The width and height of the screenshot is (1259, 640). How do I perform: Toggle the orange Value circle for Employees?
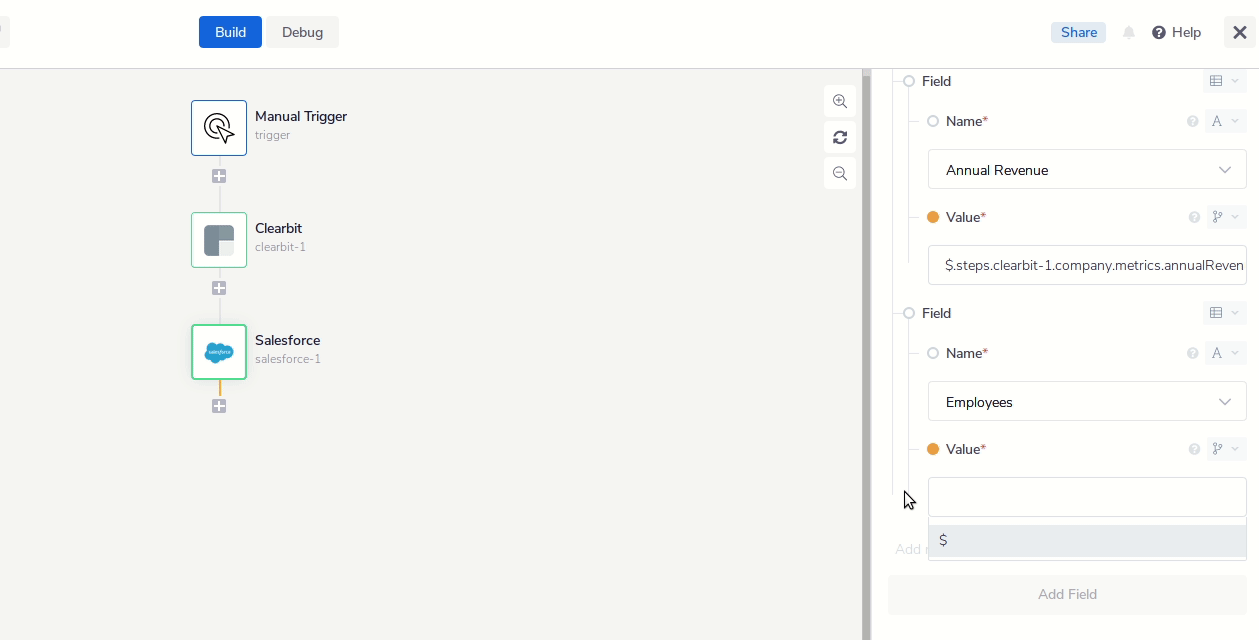pyautogui.click(x=933, y=449)
